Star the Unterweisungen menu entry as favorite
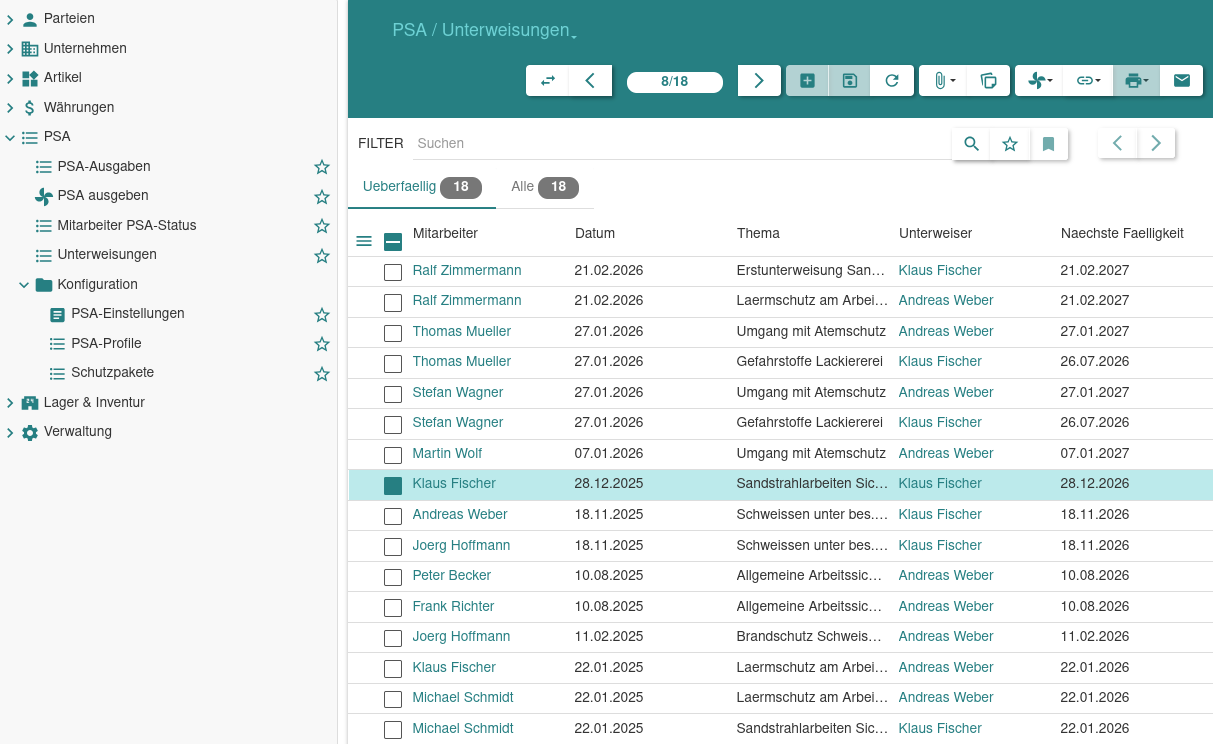The image size is (1213, 744). click(x=322, y=256)
